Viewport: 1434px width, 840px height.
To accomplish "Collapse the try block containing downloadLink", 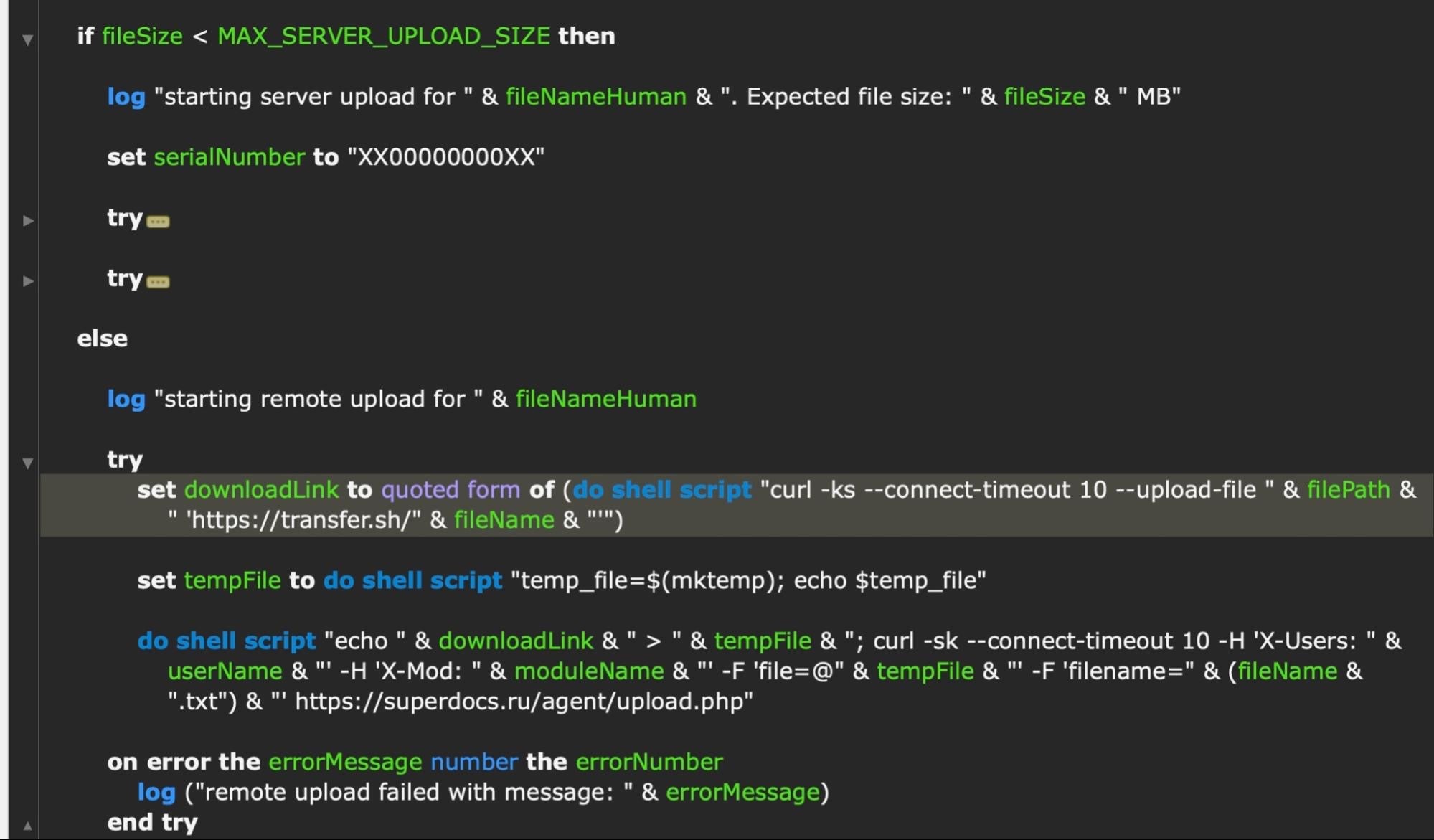I will point(27,463).
